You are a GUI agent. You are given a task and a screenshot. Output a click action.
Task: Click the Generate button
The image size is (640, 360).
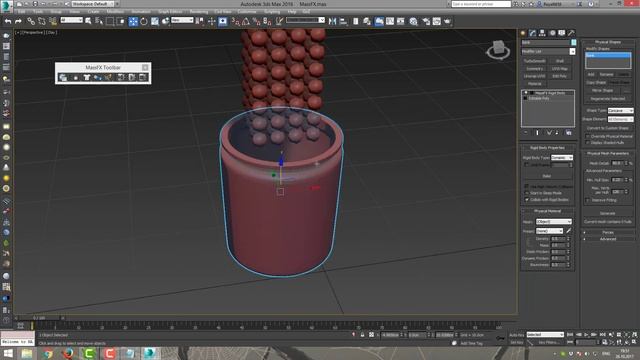click(x=608, y=213)
